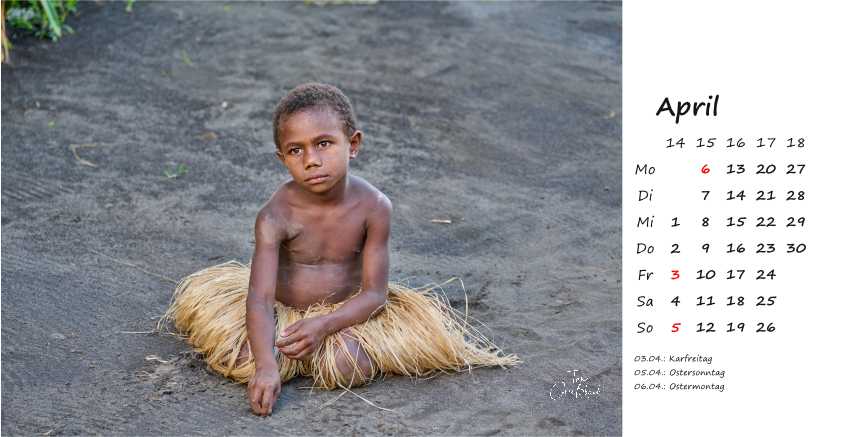850x437 pixels.
Task: Click the photographer signature watermark
Action: pos(575,385)
